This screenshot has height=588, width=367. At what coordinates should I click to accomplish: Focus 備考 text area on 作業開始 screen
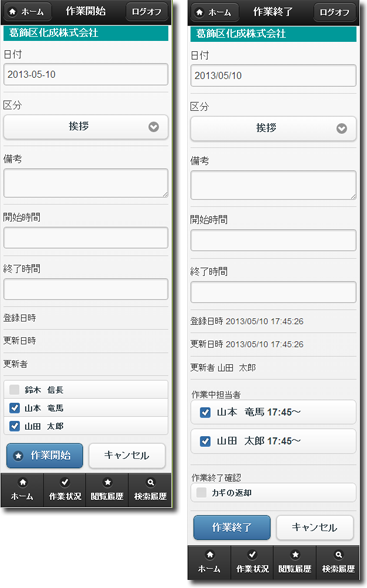click(85, 183)
